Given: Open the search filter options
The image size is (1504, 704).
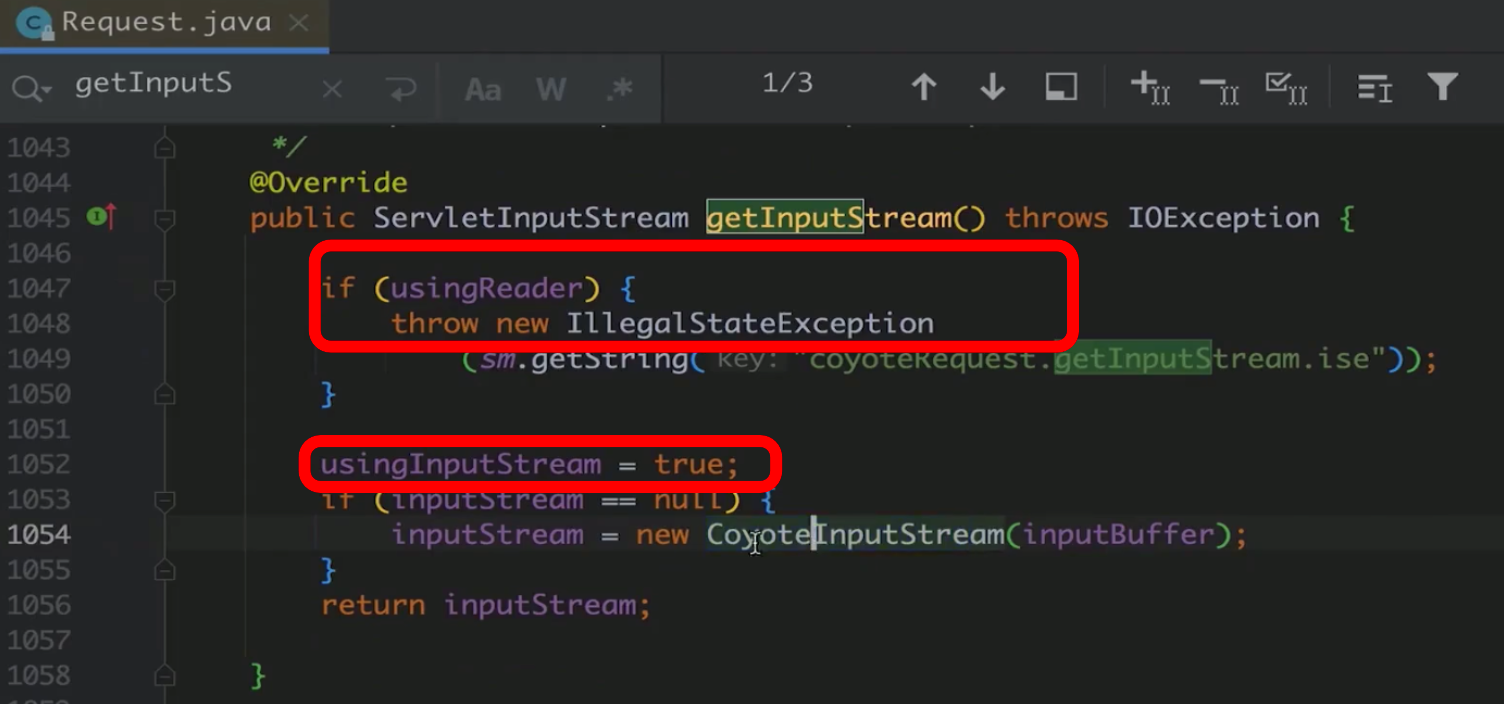Looking at the screenshot, I should 1442,88.
